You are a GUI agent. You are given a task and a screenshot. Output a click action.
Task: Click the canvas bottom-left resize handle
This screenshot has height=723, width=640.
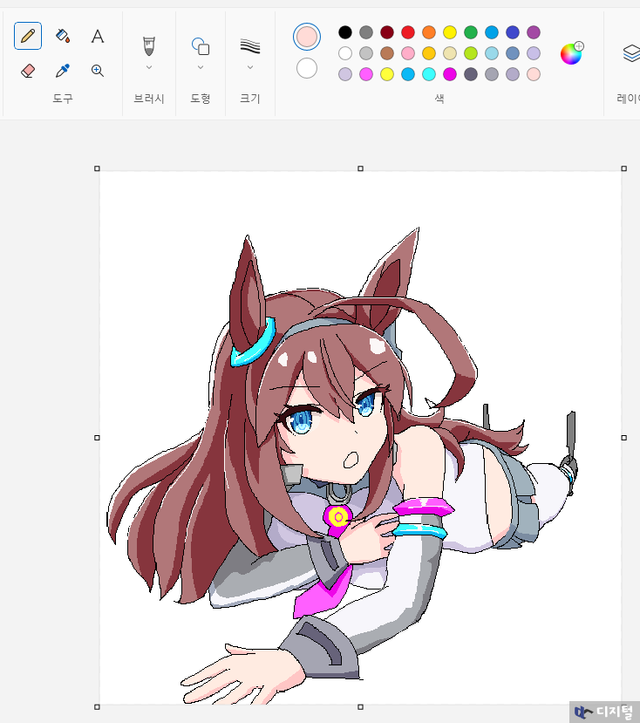[97, 706]
